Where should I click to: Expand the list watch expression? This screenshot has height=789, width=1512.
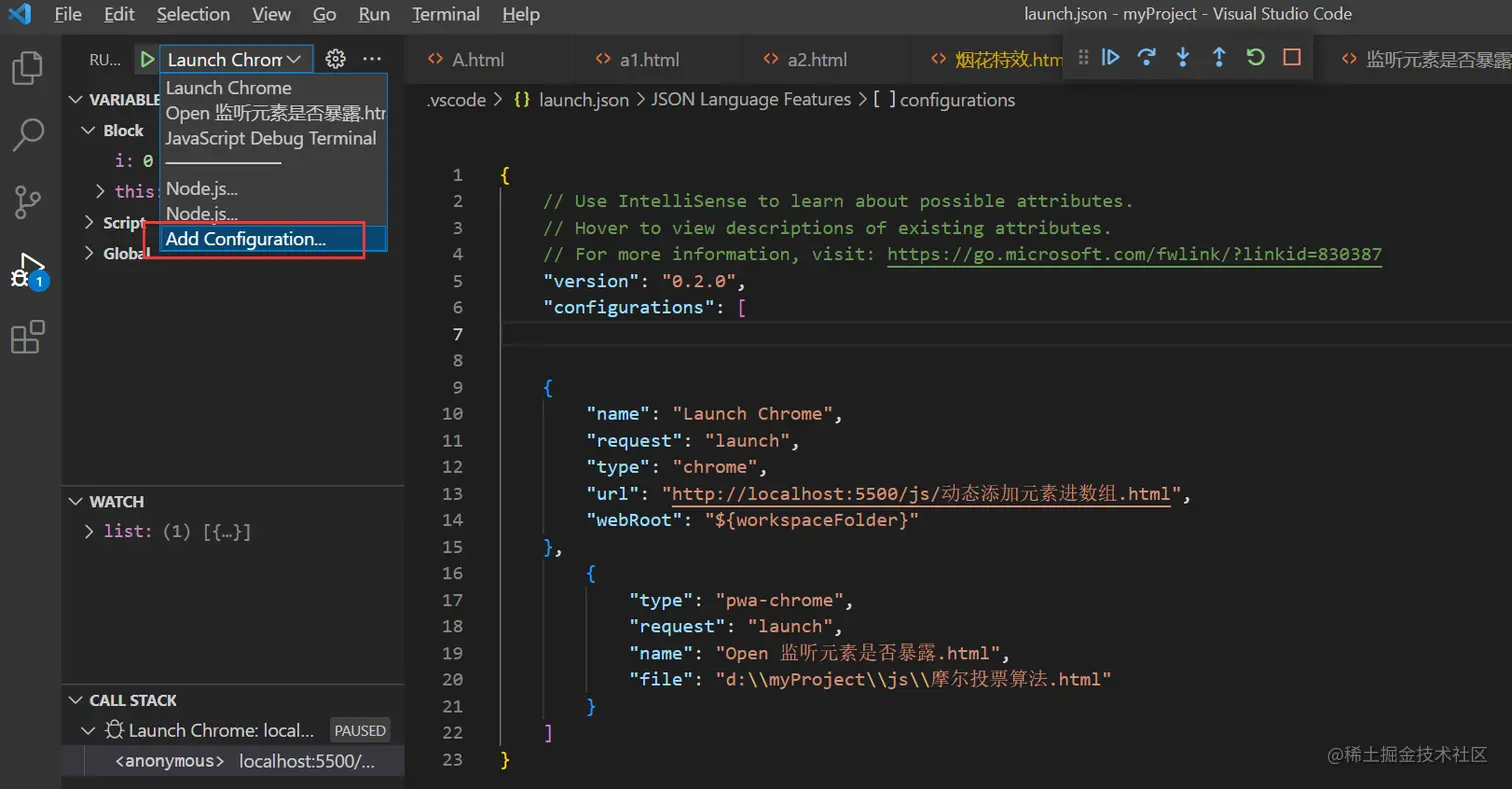coord(91,532)
